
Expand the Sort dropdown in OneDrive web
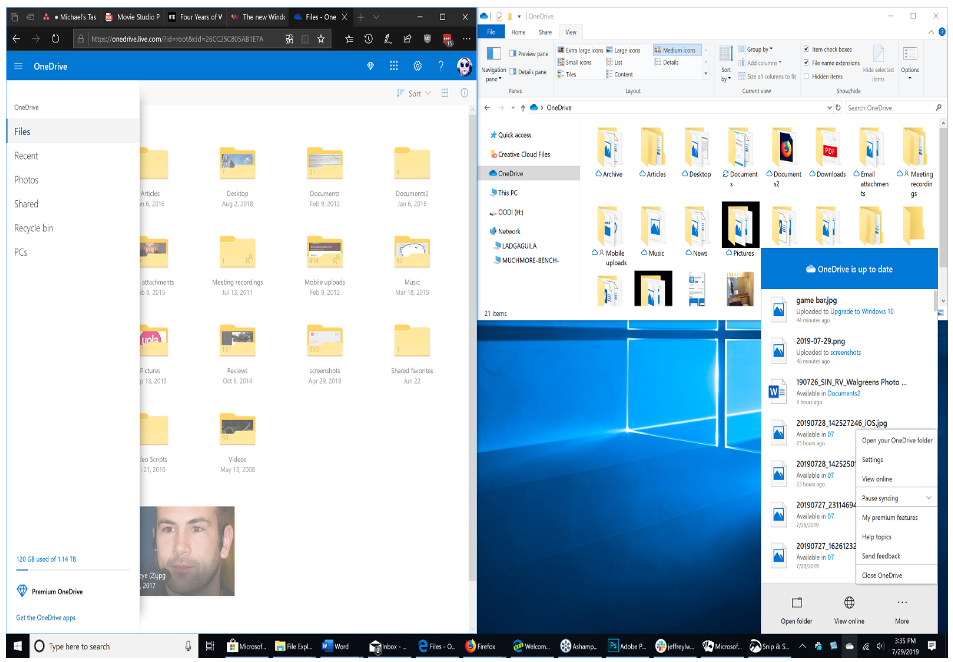[x=414, y=93]
